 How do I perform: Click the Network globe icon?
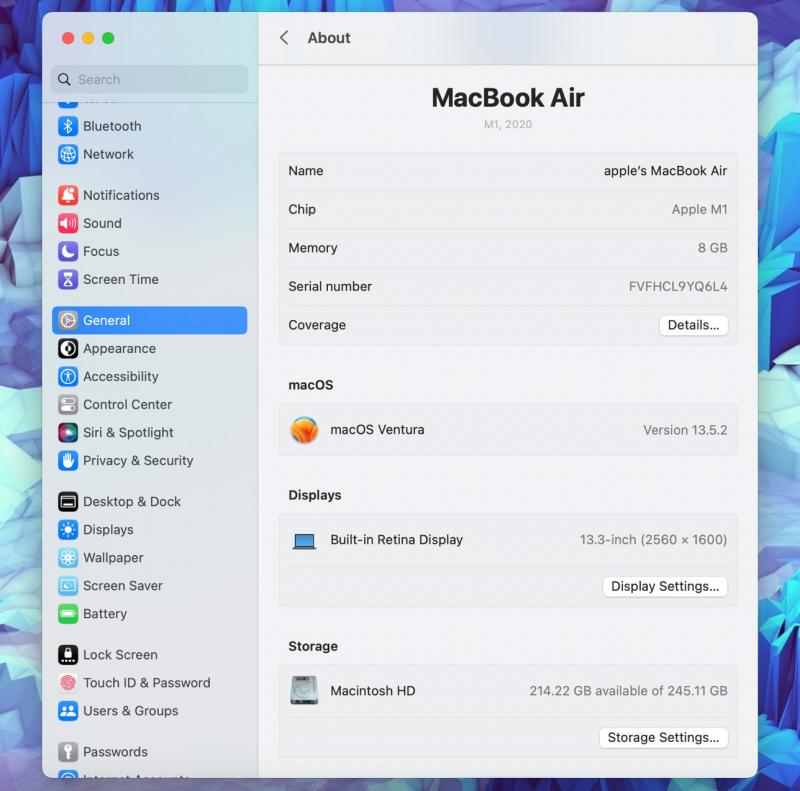coord(68,154)
